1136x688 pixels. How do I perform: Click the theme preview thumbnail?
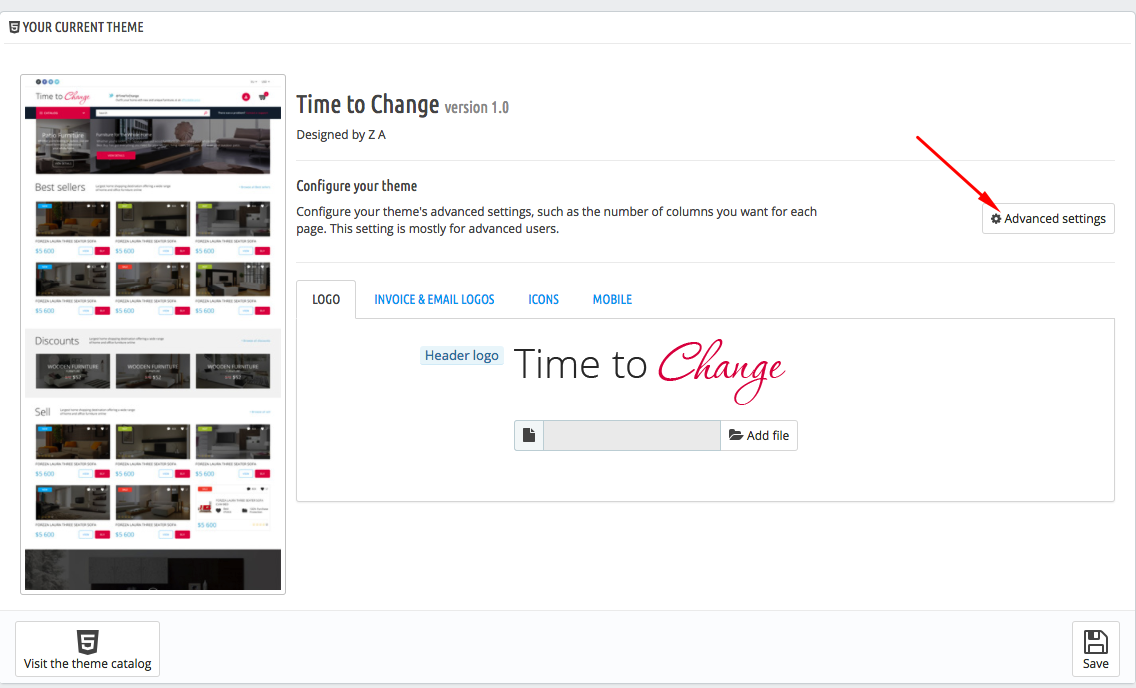pos(153,335)
